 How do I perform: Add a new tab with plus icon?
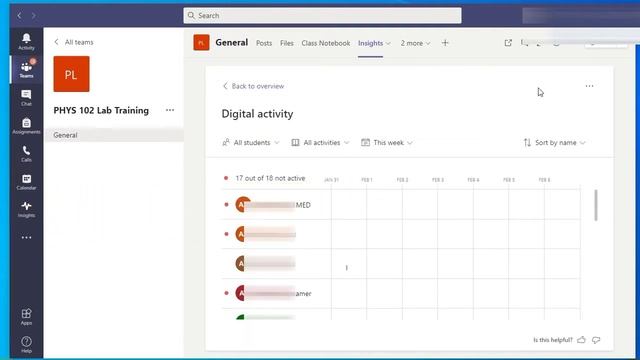pos(445,42)
